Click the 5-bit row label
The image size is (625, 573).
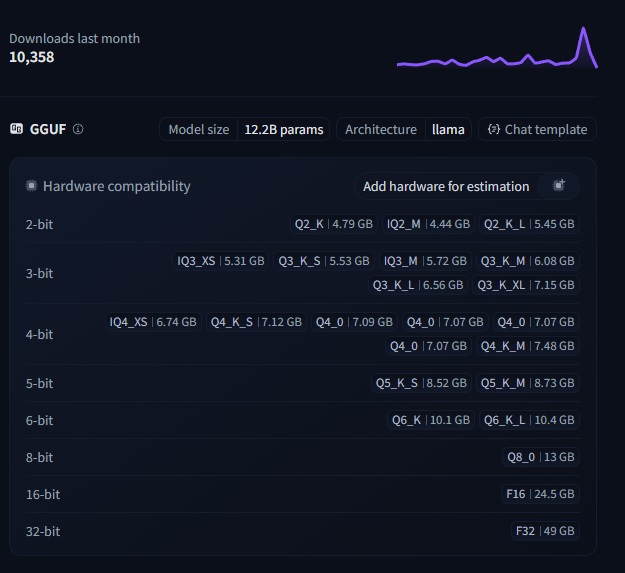[x=39, y=383]
